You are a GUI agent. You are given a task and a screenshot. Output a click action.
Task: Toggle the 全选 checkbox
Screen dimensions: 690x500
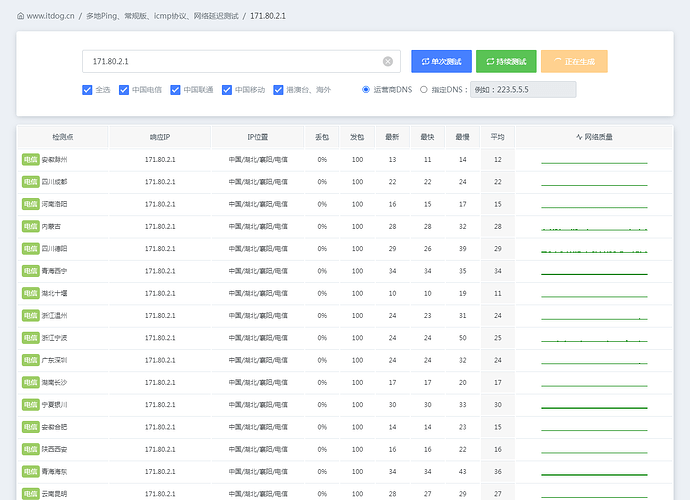point(87,90)
